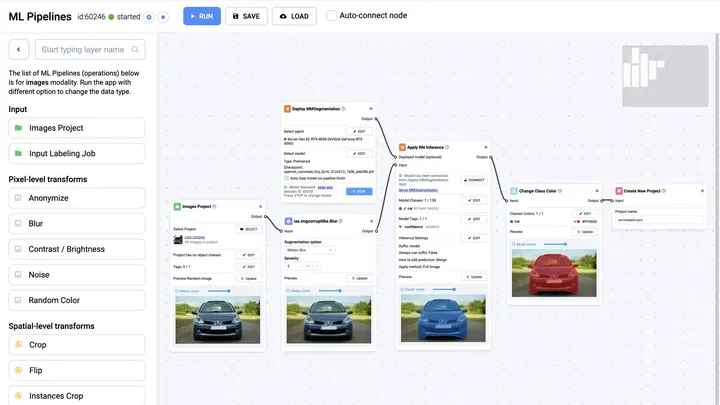Edit object classes in Images Project node

tap(249, 255)
